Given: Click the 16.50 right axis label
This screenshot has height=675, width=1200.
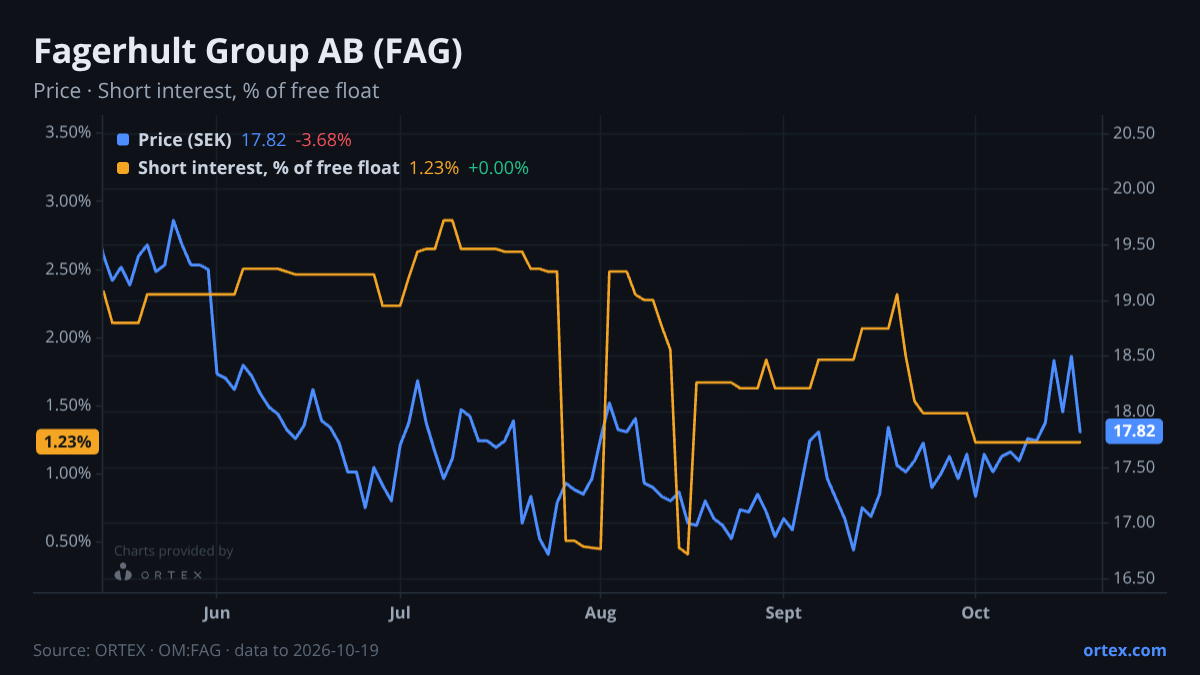Looking at the screenshot, I should [x=1135, y=578].
